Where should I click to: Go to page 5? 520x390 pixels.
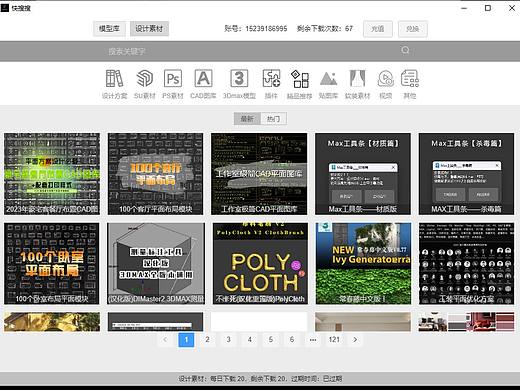coord(271,340)
